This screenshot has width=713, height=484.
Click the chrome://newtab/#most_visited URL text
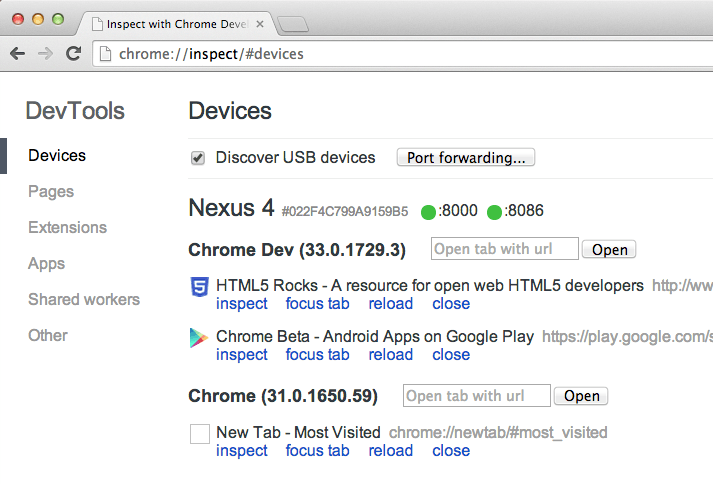498,433
